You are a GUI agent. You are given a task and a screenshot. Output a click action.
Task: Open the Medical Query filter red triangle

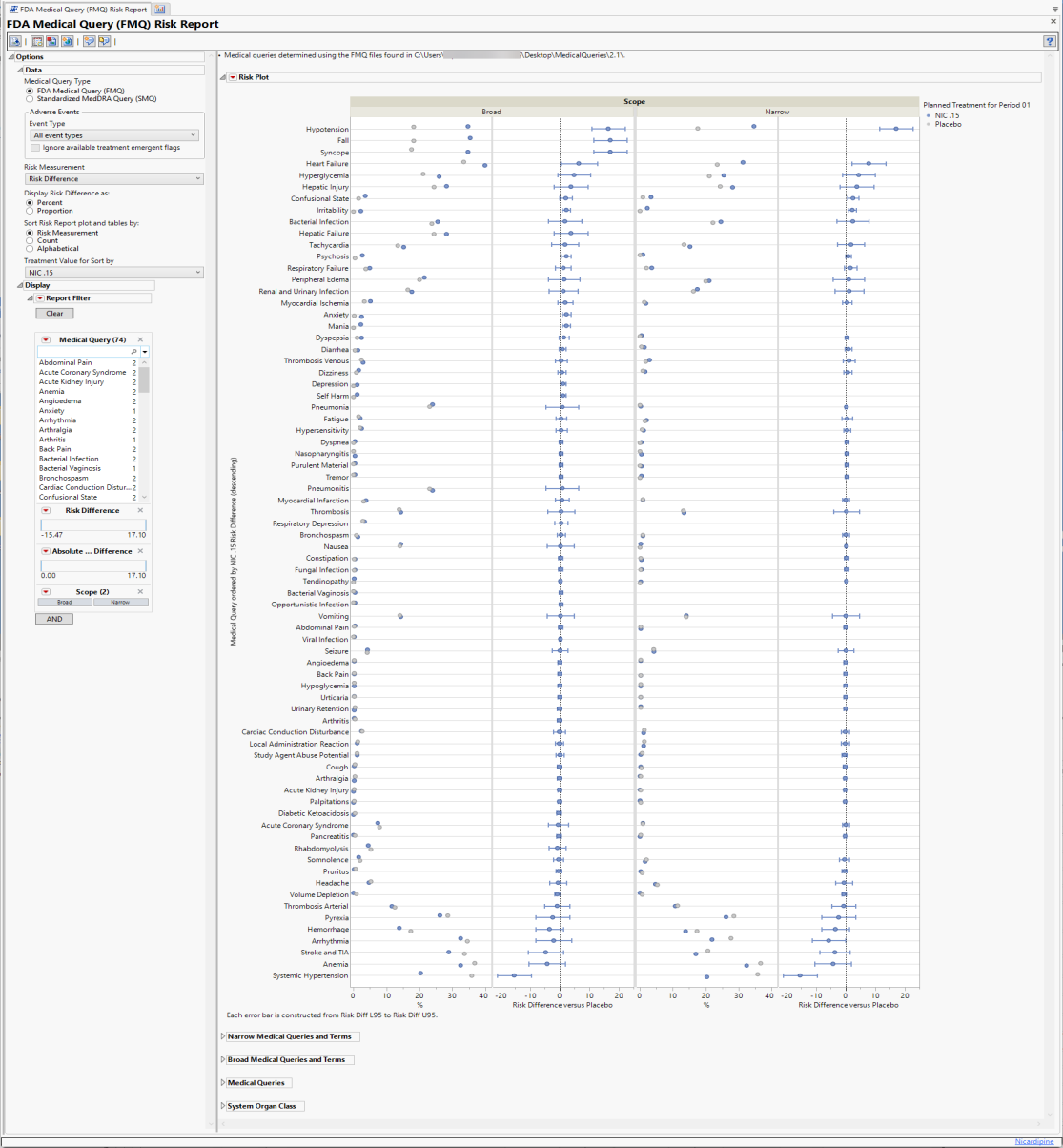[x=46, y=339]
